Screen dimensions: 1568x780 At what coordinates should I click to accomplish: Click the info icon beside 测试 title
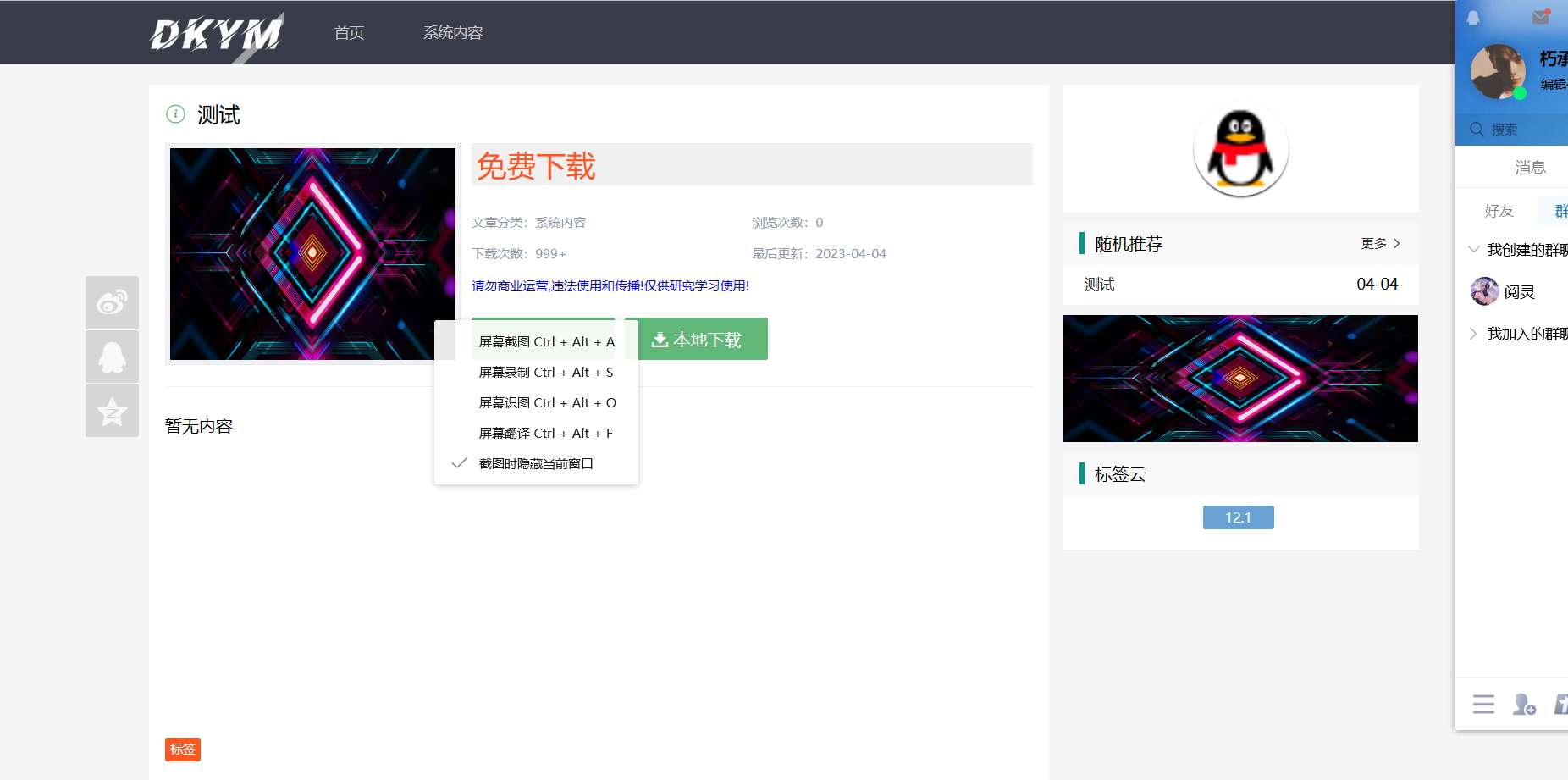175,113
